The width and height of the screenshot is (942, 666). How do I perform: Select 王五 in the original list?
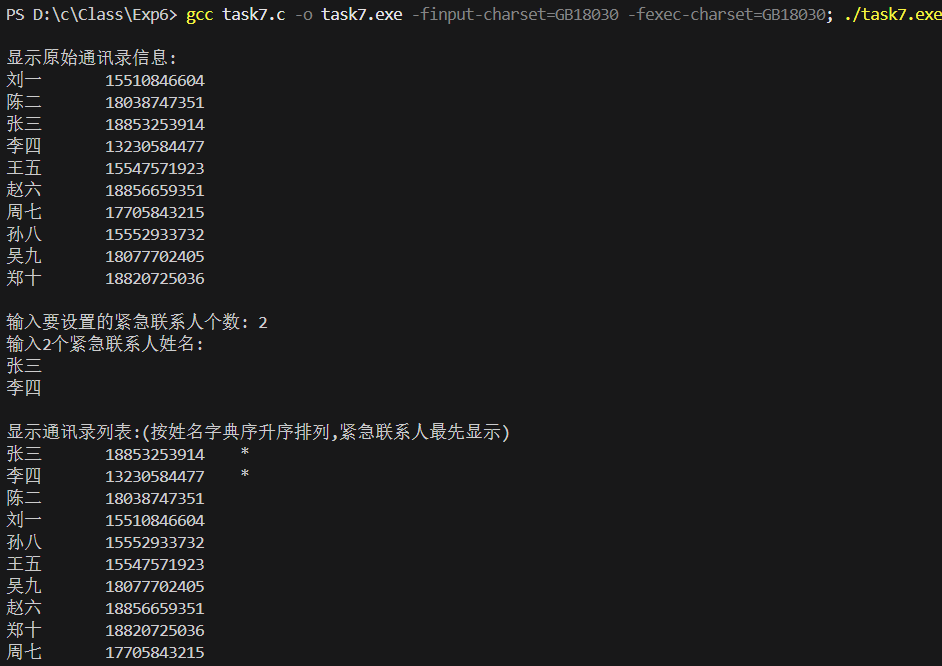point(24,168)
